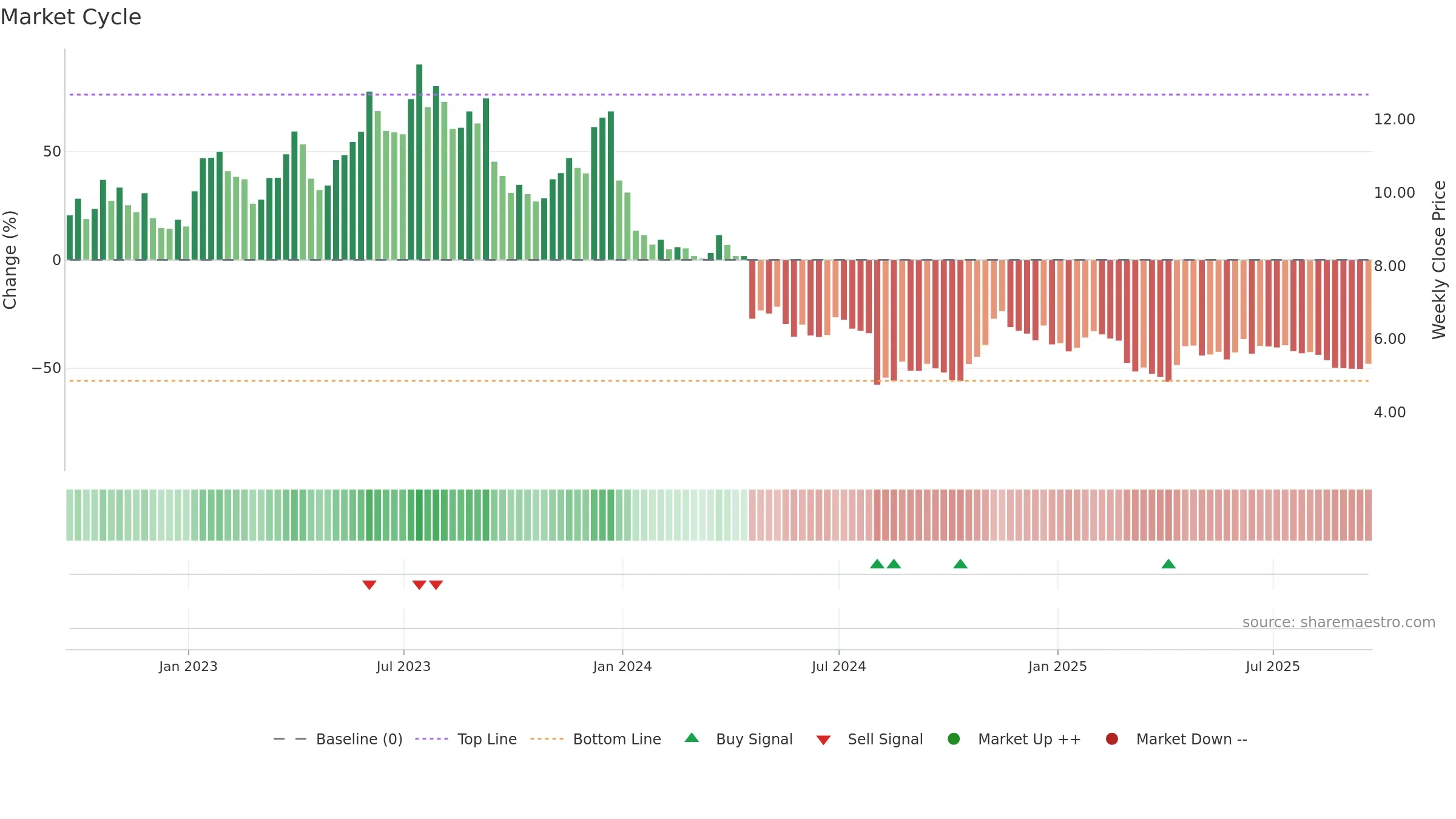Click the green Market Up circle legend icon
Image resolution: width=1456 pixels, height=819 pixels.
[x=954, y=739]
